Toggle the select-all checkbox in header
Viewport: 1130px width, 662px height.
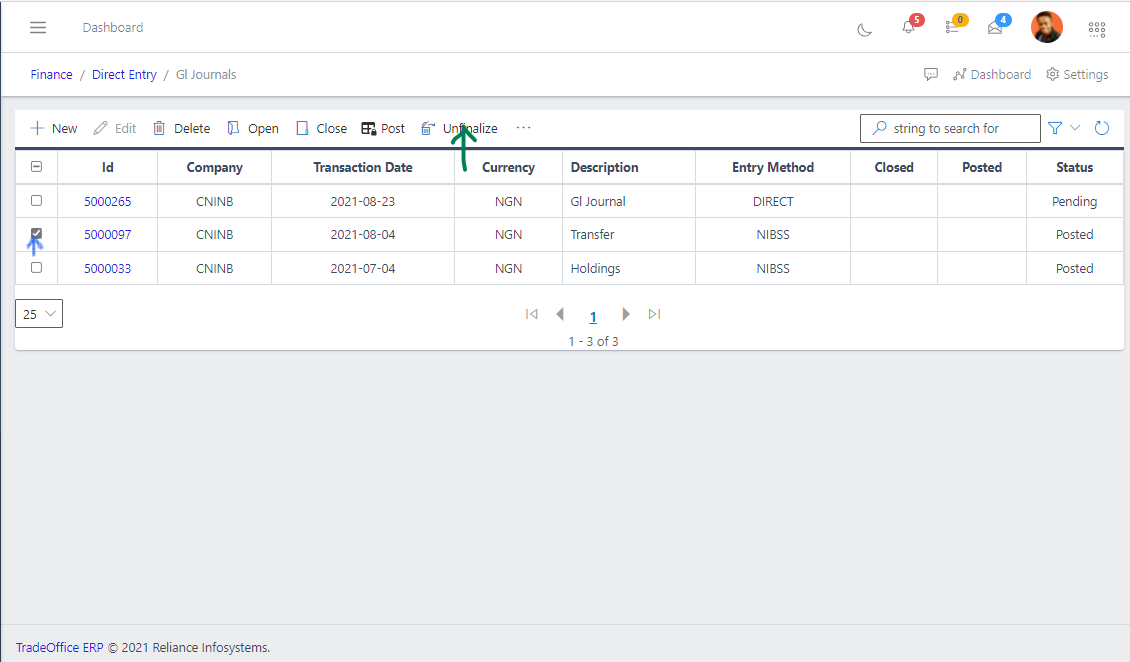coord(36,167)
